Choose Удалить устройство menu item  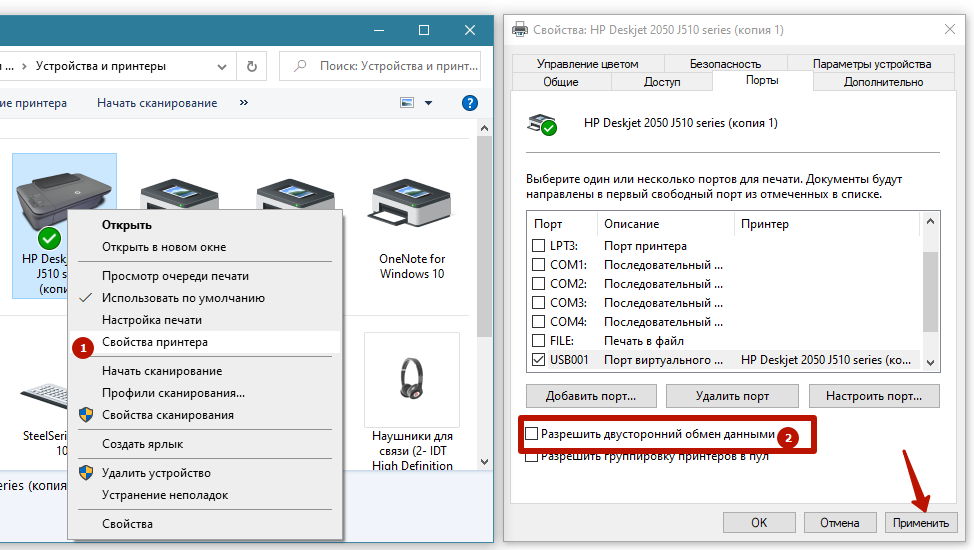pos(205,473)
